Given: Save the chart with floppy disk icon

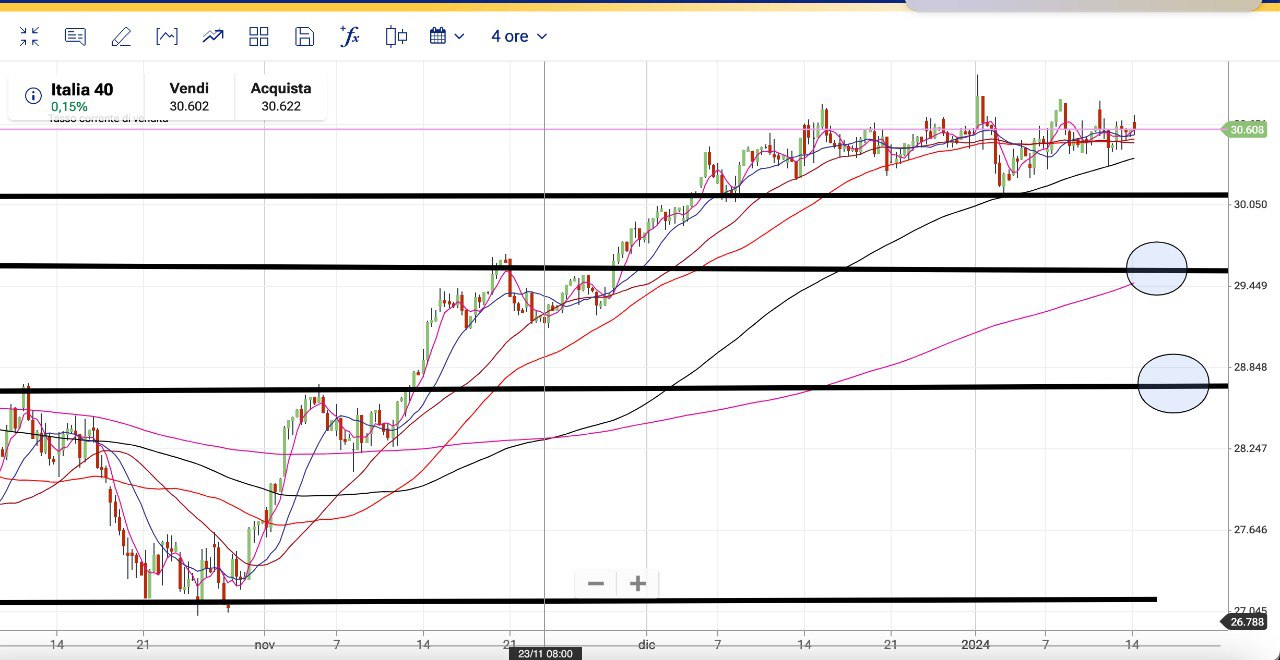Looking at the screenshot, I should click(x=305, y=37).
